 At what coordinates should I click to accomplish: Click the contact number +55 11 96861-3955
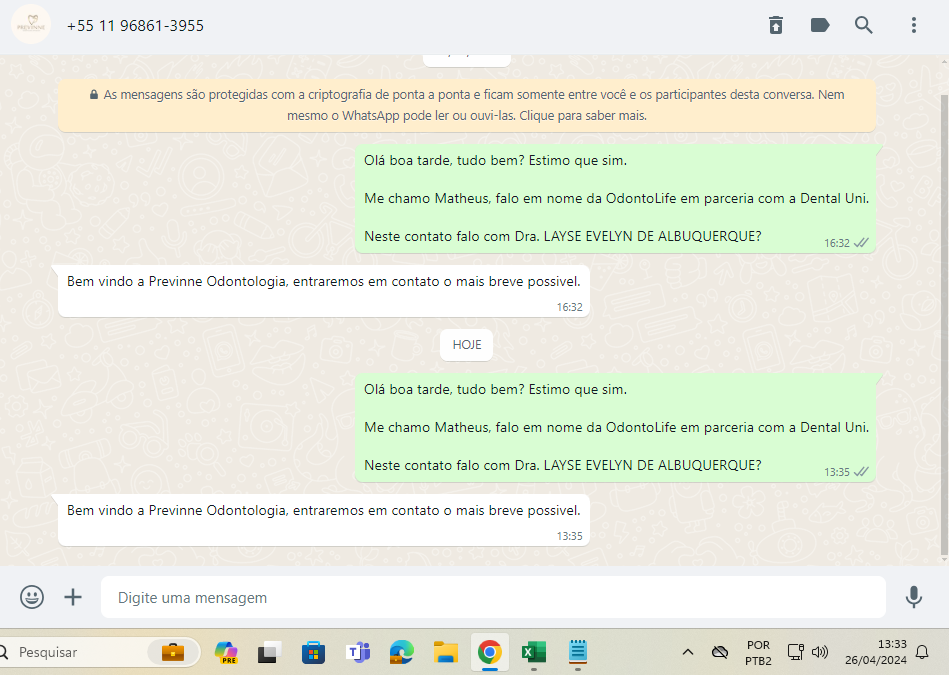click(x=135, y=26)
